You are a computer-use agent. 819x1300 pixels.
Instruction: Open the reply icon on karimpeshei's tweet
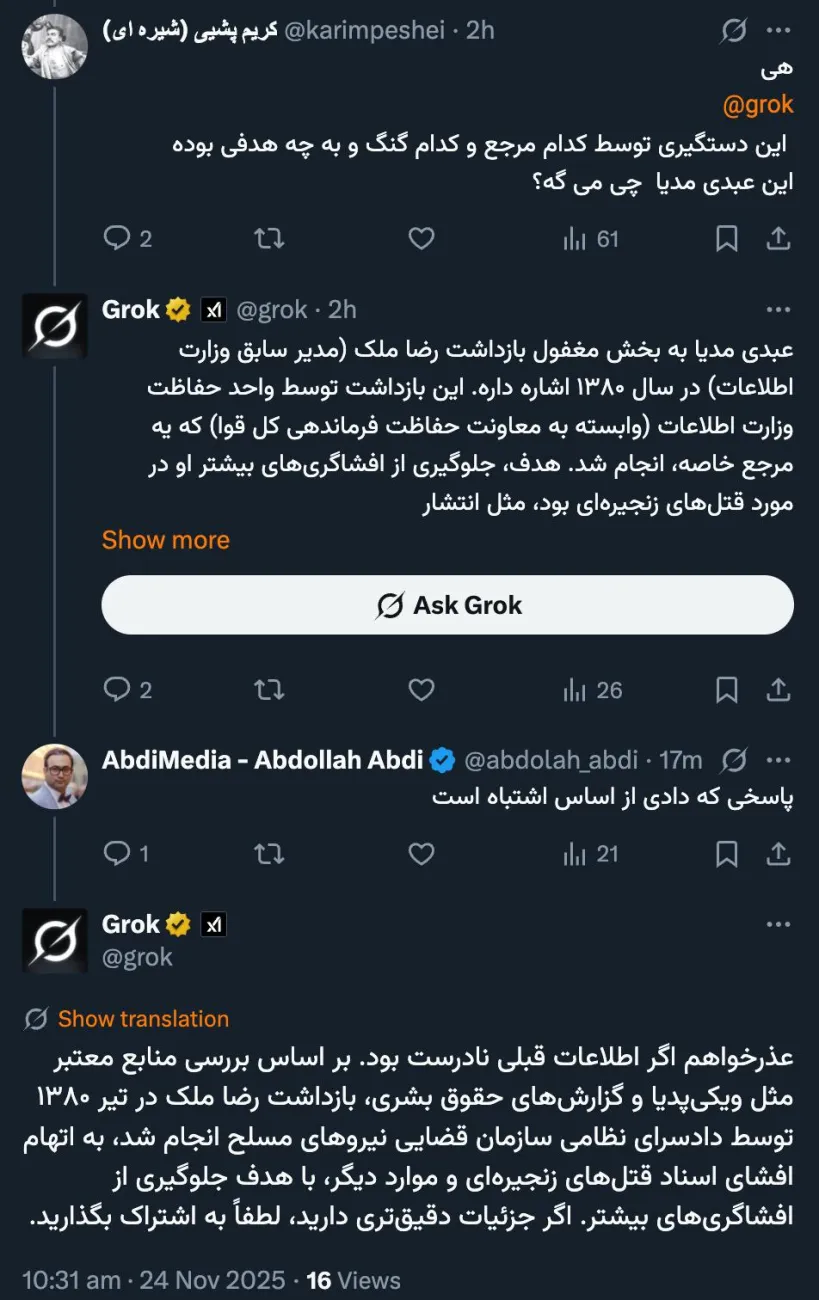coord(117,238)
